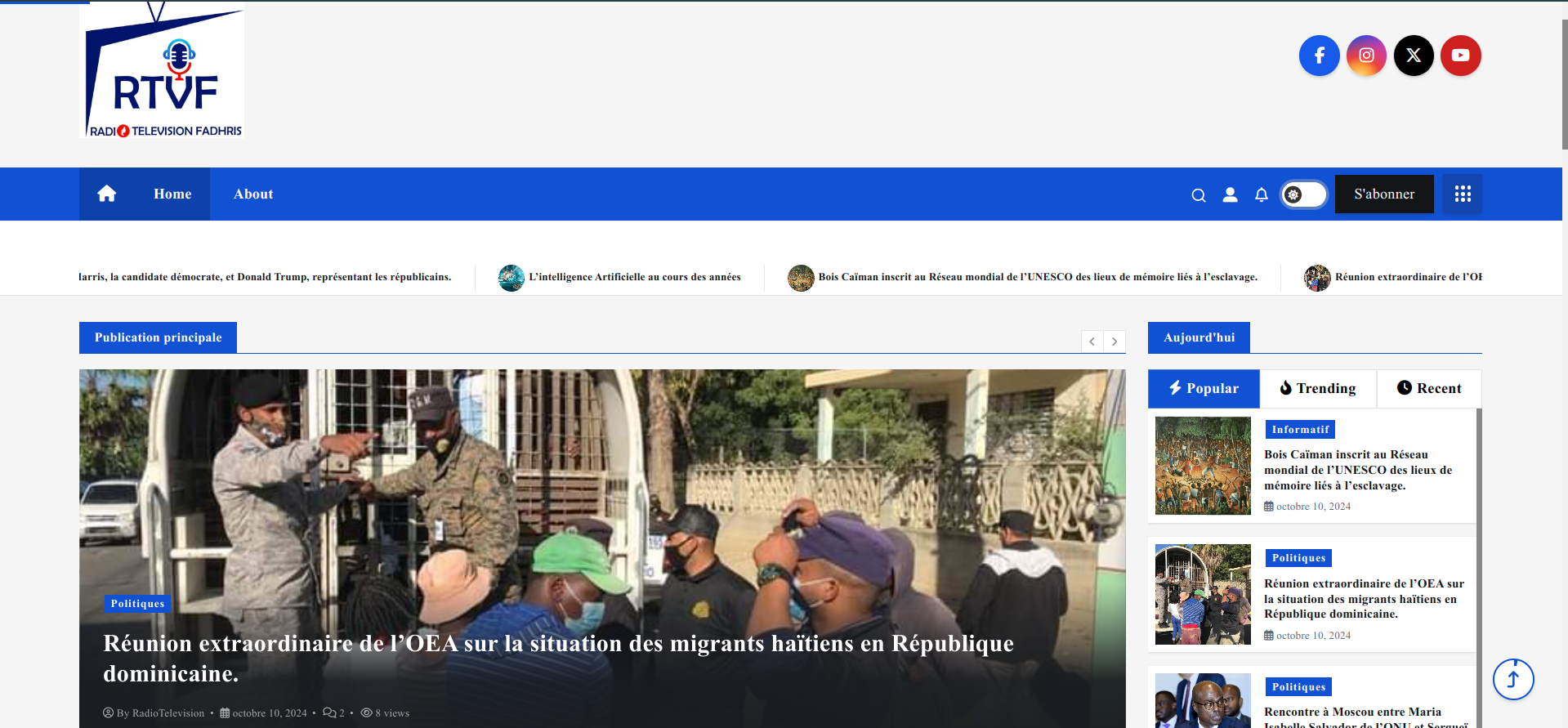Click the X (Twitter) icon
This screenshot has width=1568, height=728.
tap(1414, 56)
